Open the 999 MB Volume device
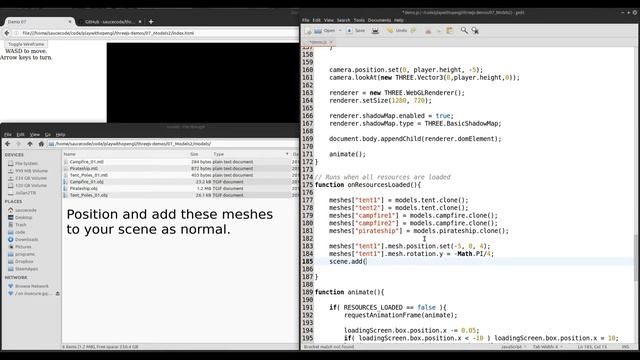The width and height of the screenshot is (640, 360). tap(31, 171)
